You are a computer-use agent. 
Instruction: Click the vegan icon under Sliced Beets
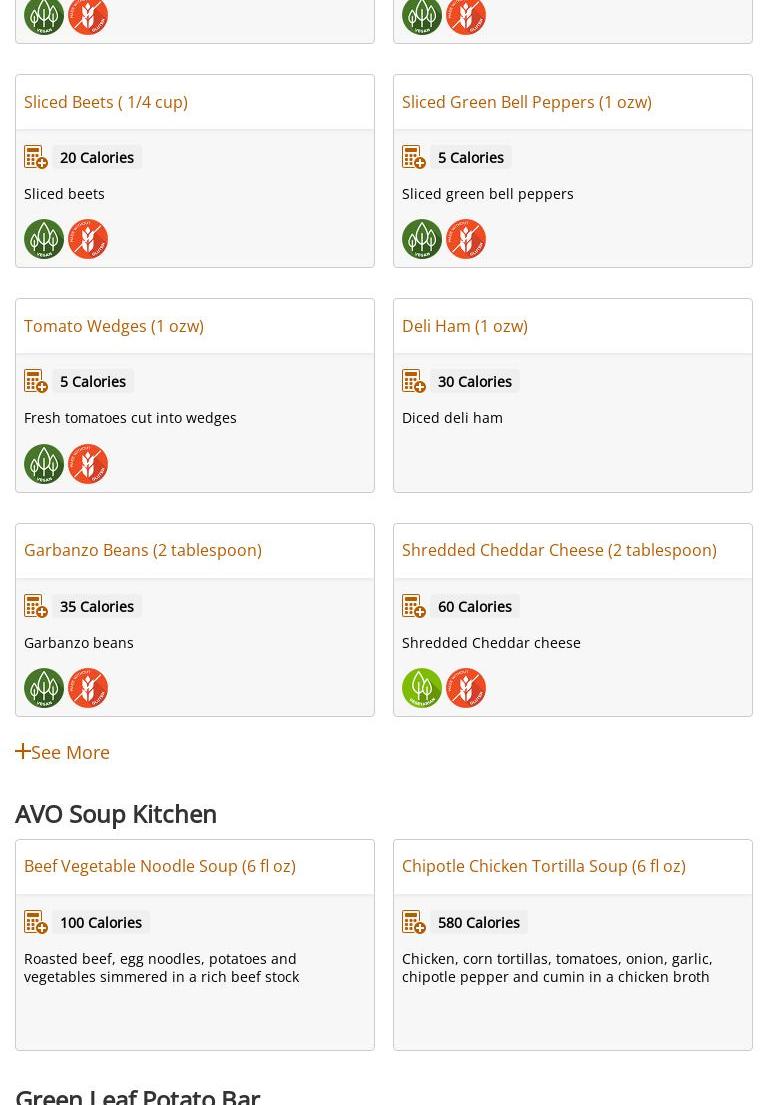point(44,239)
